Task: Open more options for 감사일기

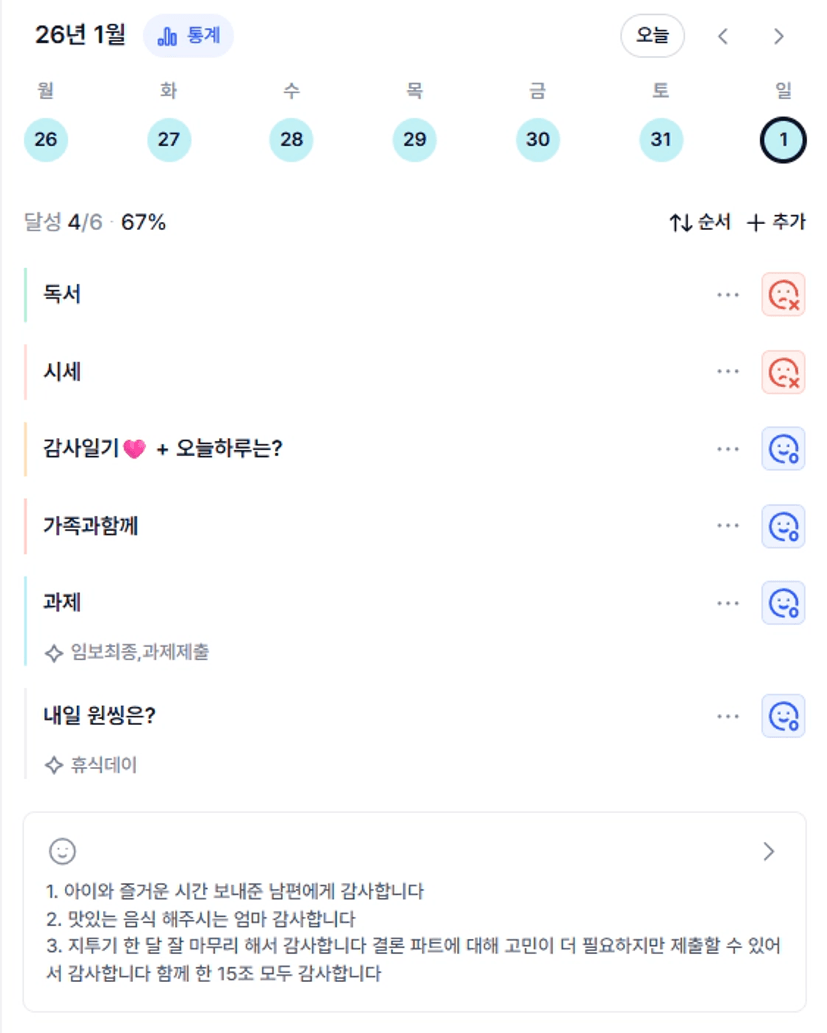Action: tap(728, 449)
